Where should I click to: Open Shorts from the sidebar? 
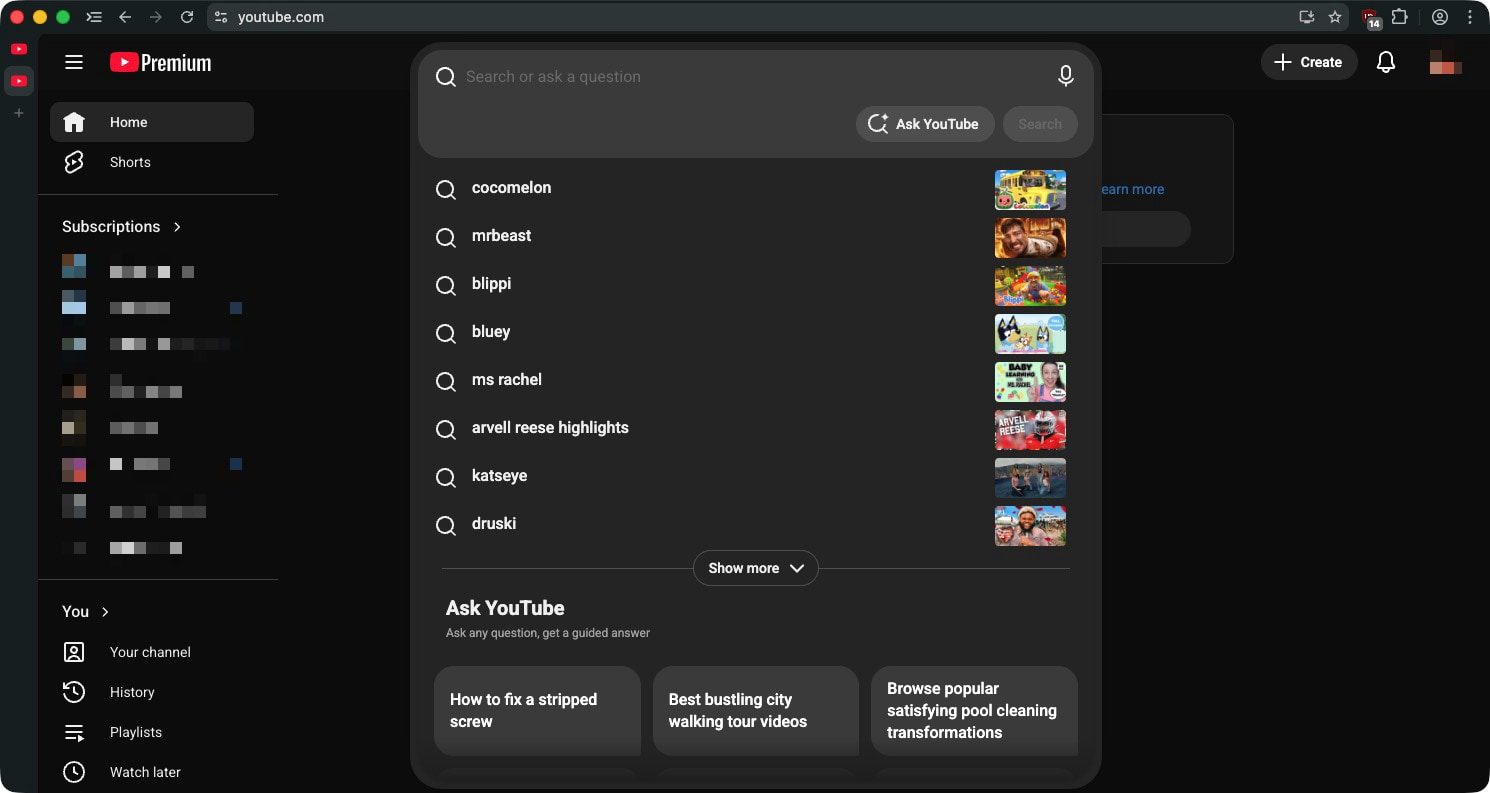click(74, 161)
